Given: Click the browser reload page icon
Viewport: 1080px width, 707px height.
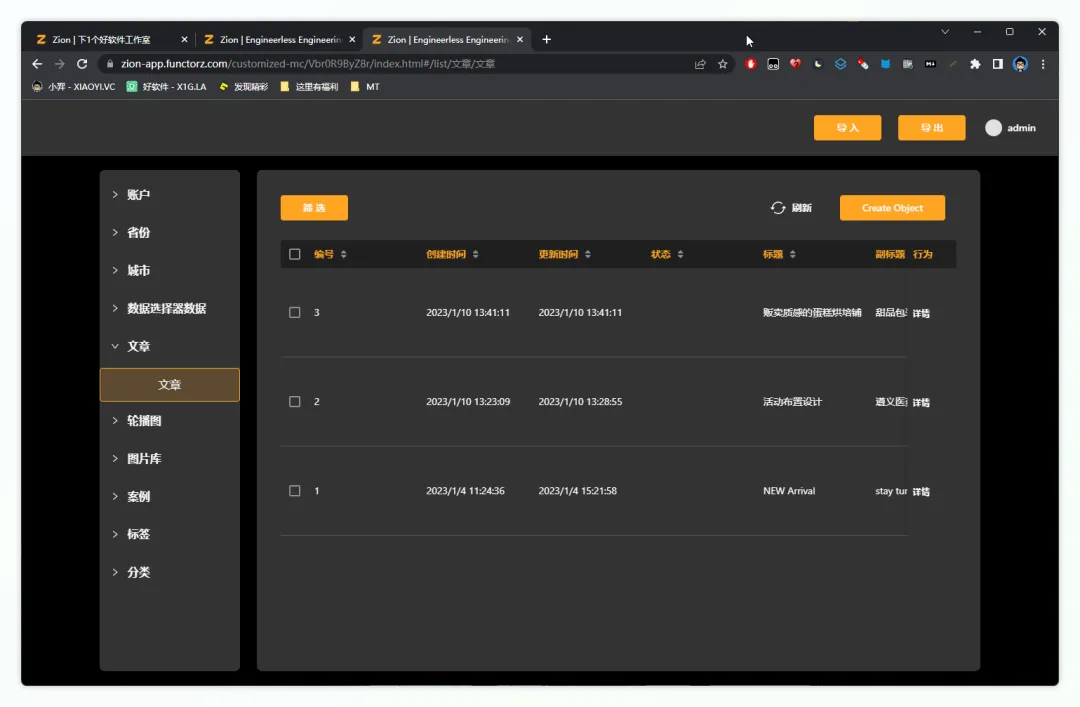Looking at the screenshot, I should [x=82, y=64].
